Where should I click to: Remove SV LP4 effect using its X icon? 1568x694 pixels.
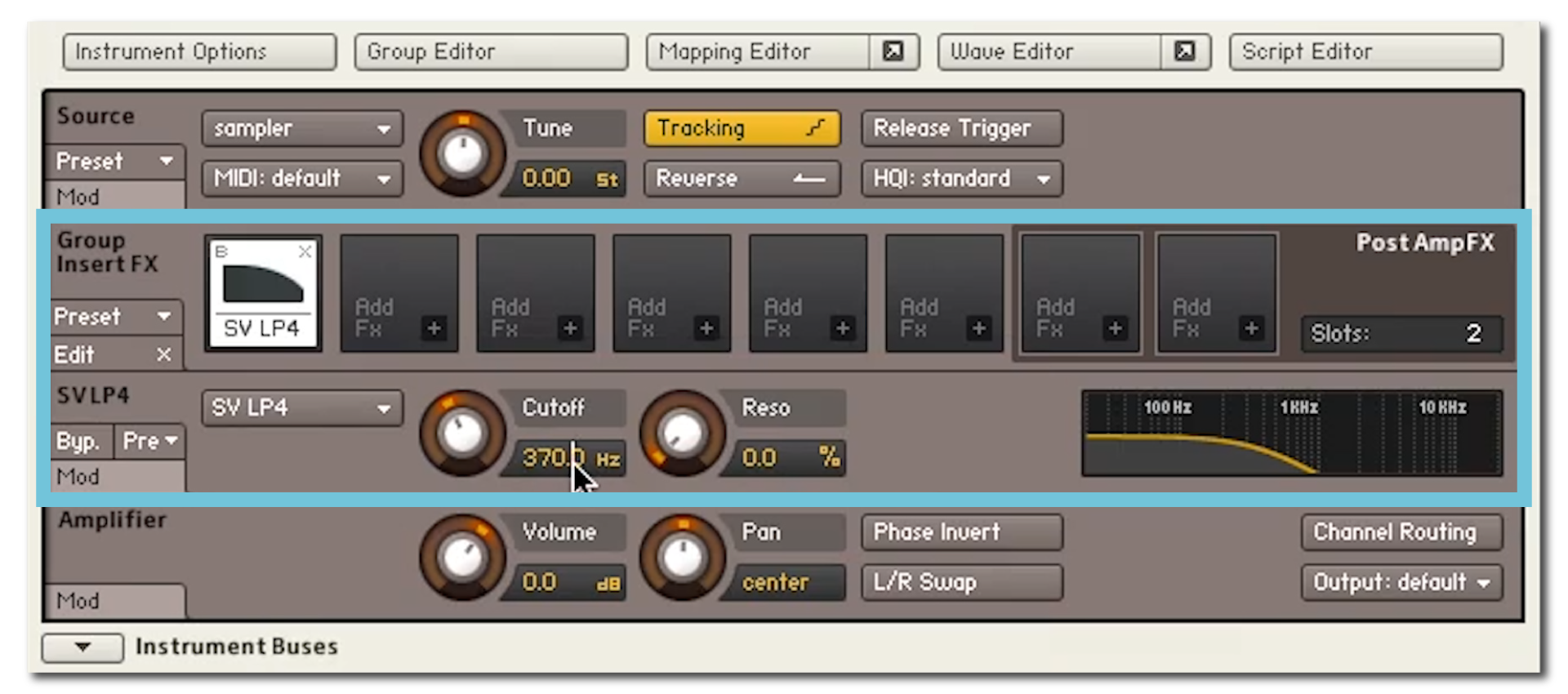305,252
